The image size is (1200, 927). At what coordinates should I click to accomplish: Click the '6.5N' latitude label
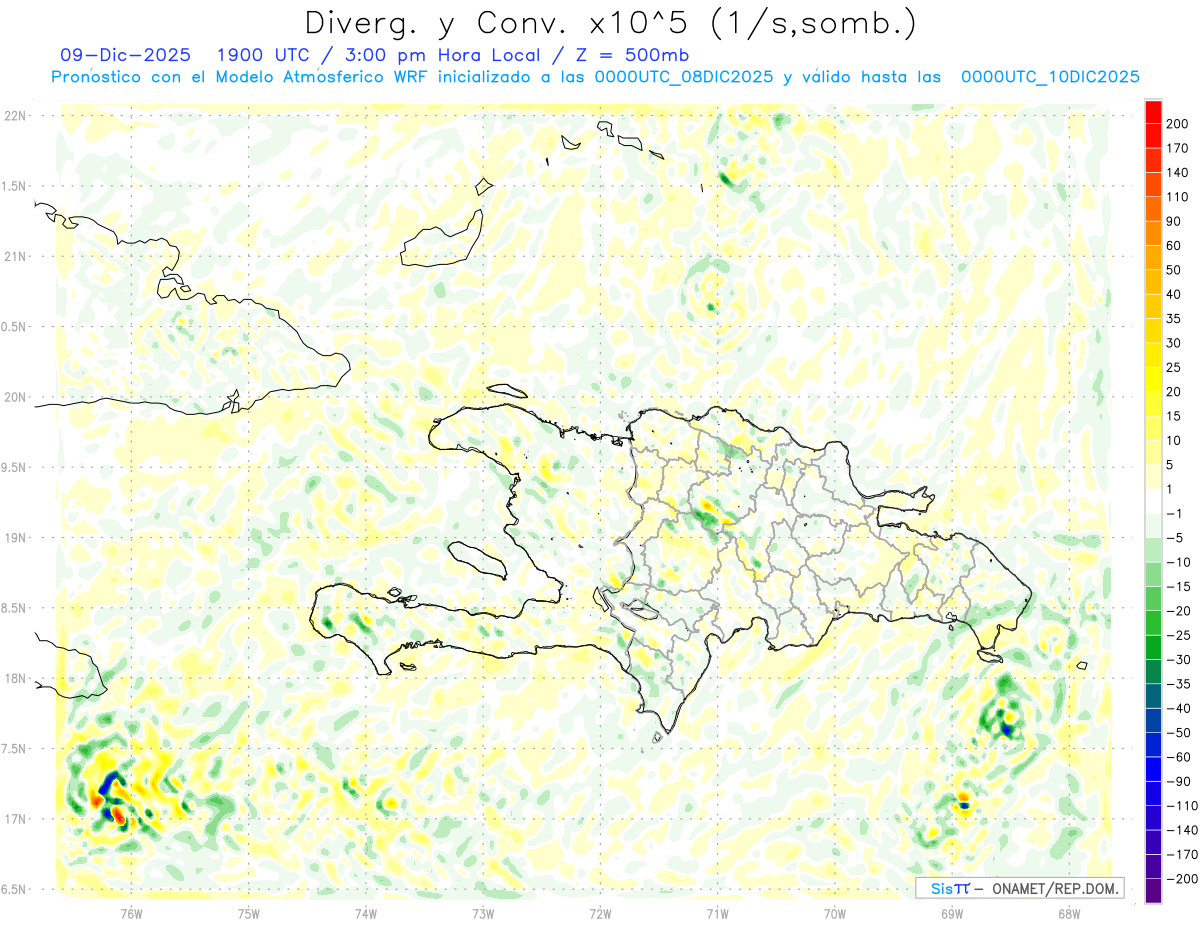[14, 889]
